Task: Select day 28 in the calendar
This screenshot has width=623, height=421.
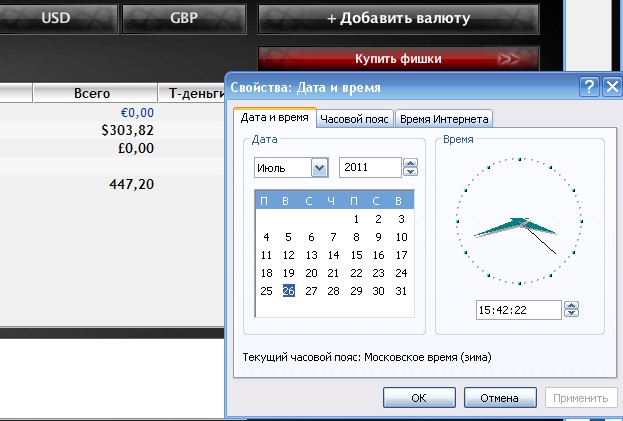Action: pos(333,291)
